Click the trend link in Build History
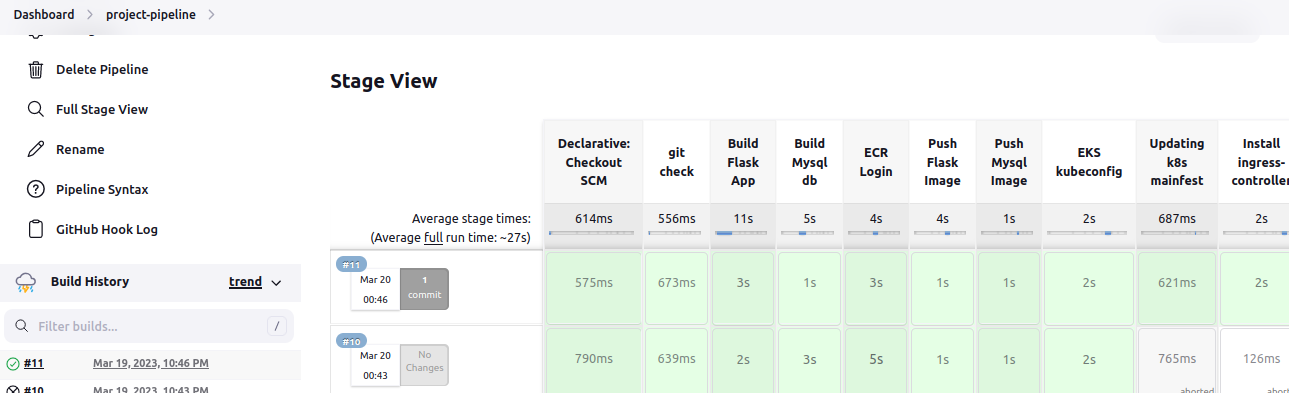The height and width of the screenshot is (393, 1289). (x=245, y=282)
